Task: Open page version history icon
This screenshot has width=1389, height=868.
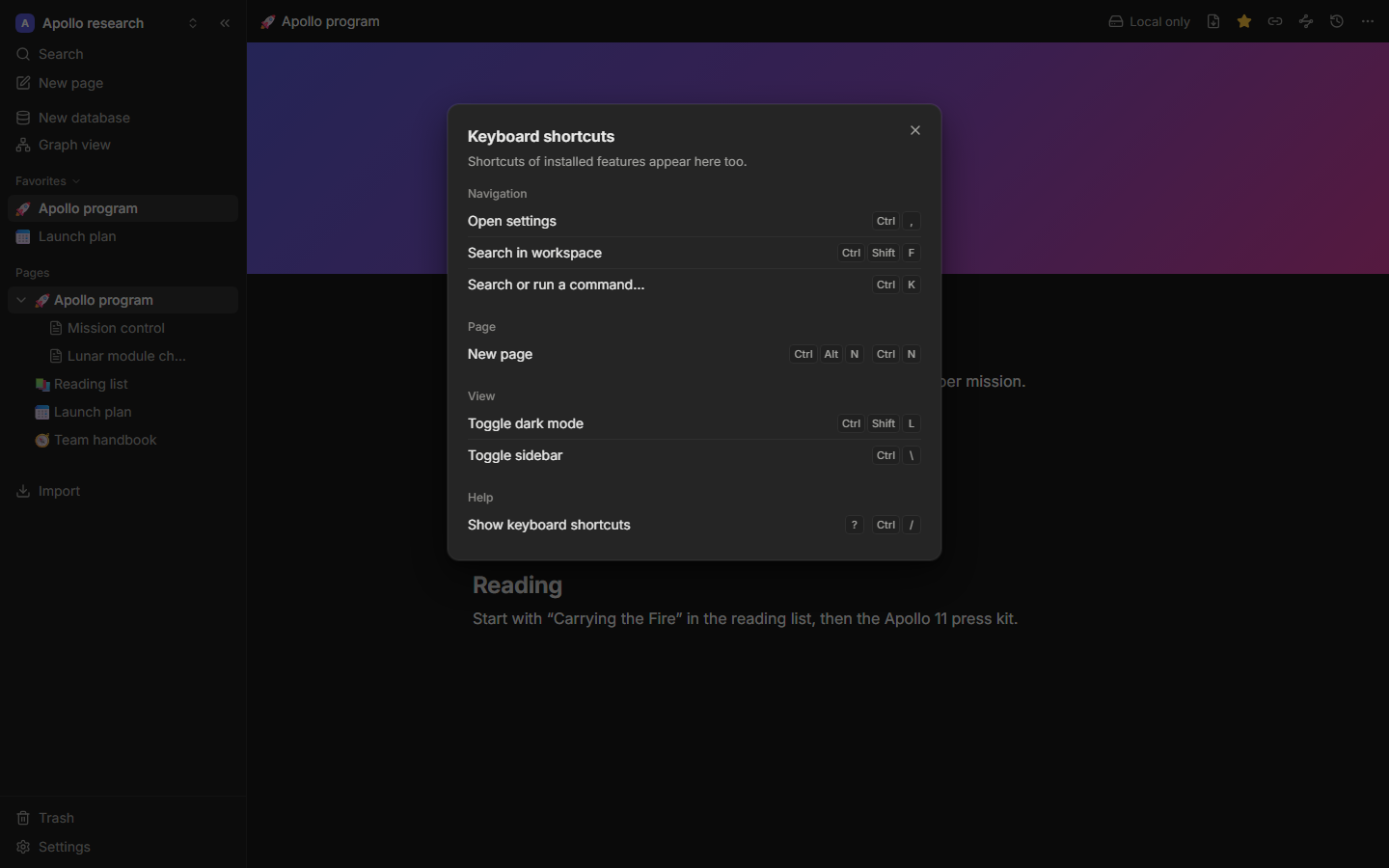Action: [x=1337, y=21]
